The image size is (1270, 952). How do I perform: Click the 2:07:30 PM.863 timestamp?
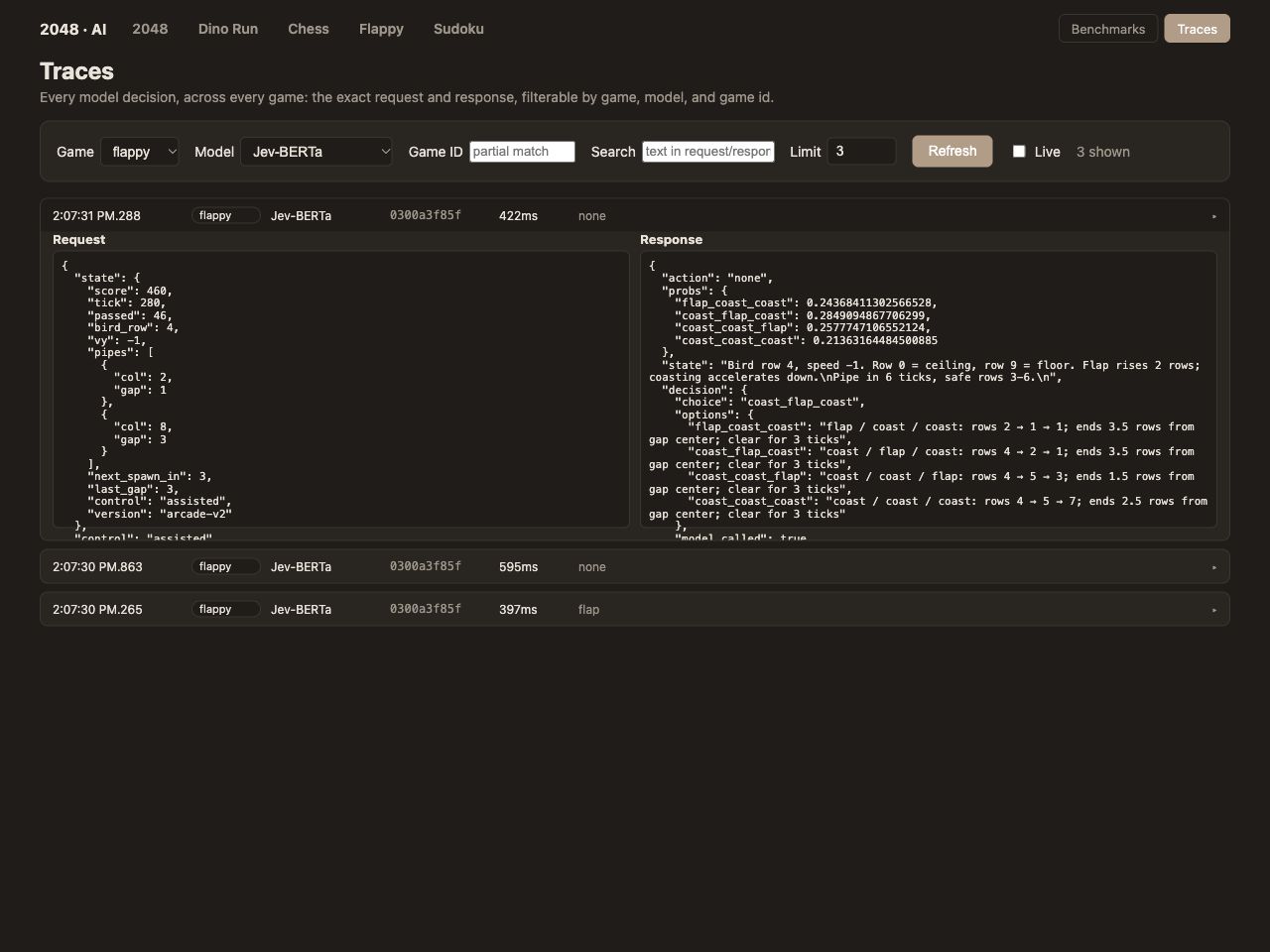click(97, 566)
